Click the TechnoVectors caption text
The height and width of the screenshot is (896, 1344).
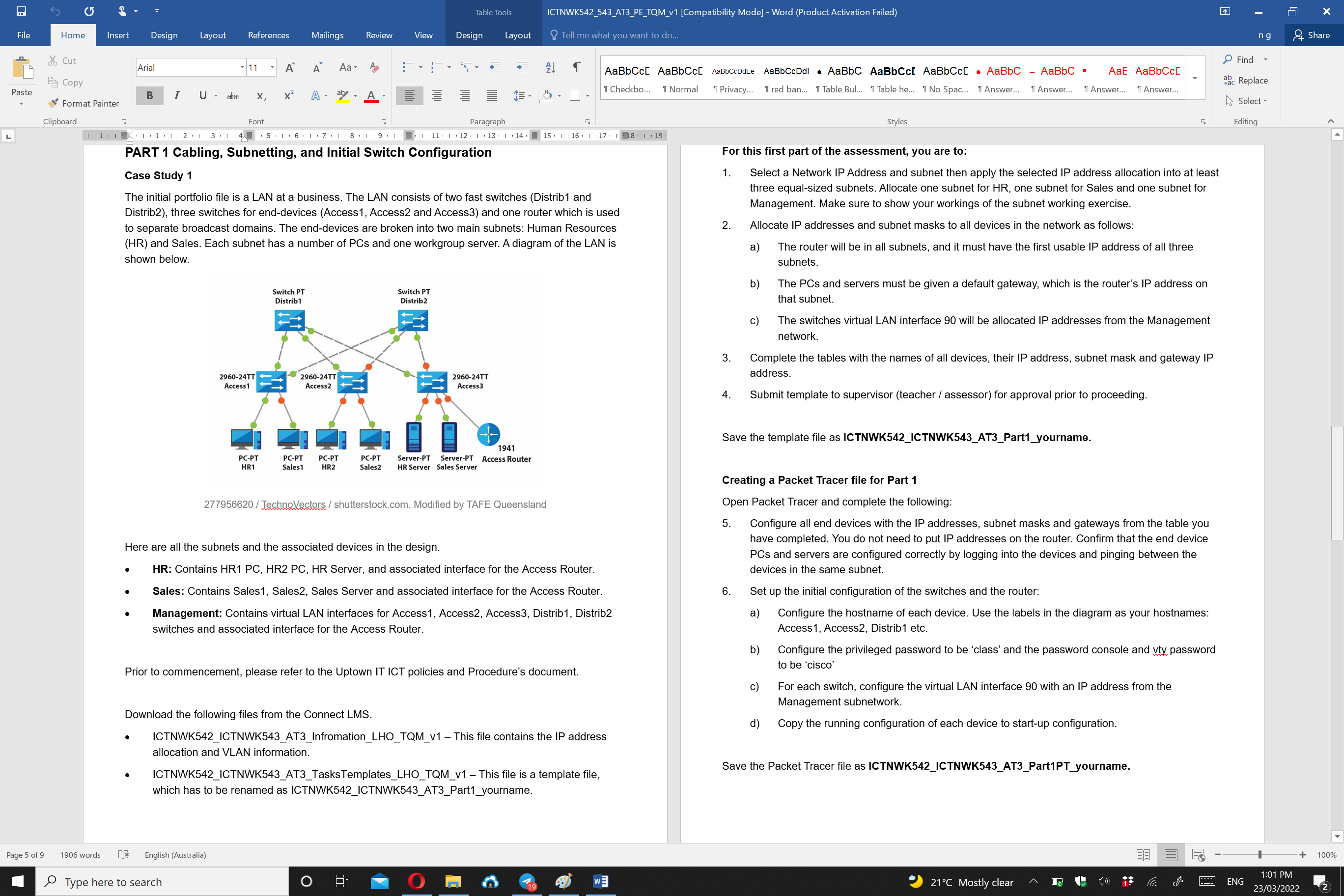point(293,504)
